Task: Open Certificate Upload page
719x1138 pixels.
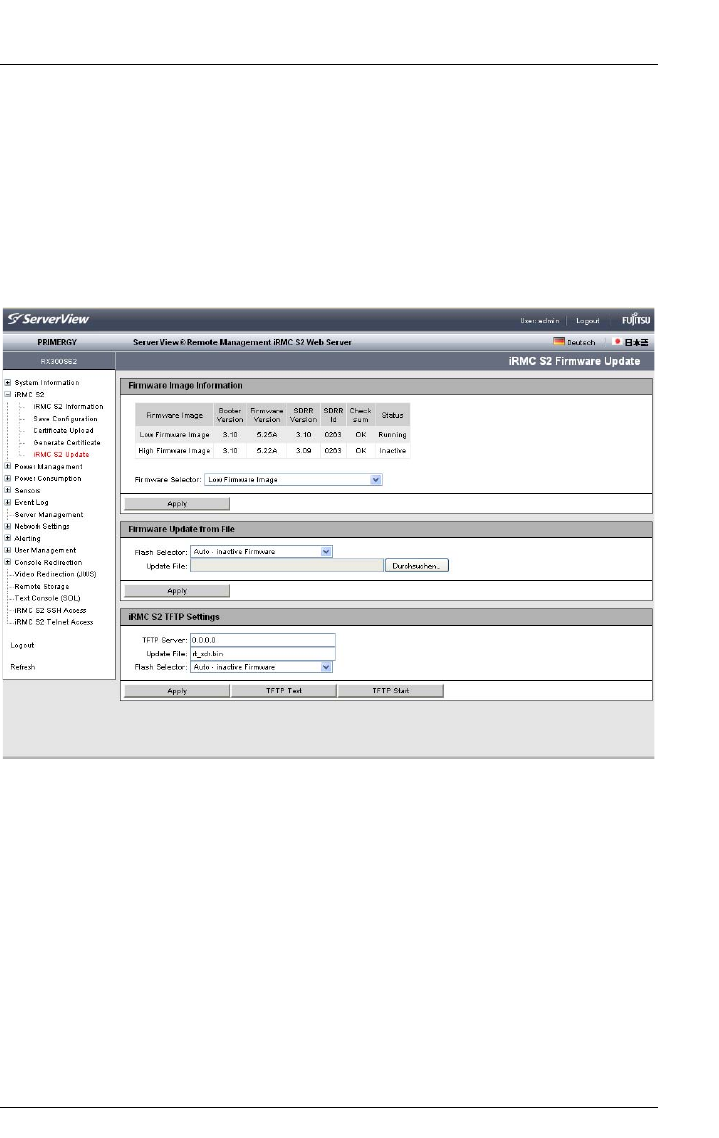Action: (x=63, y=430)
